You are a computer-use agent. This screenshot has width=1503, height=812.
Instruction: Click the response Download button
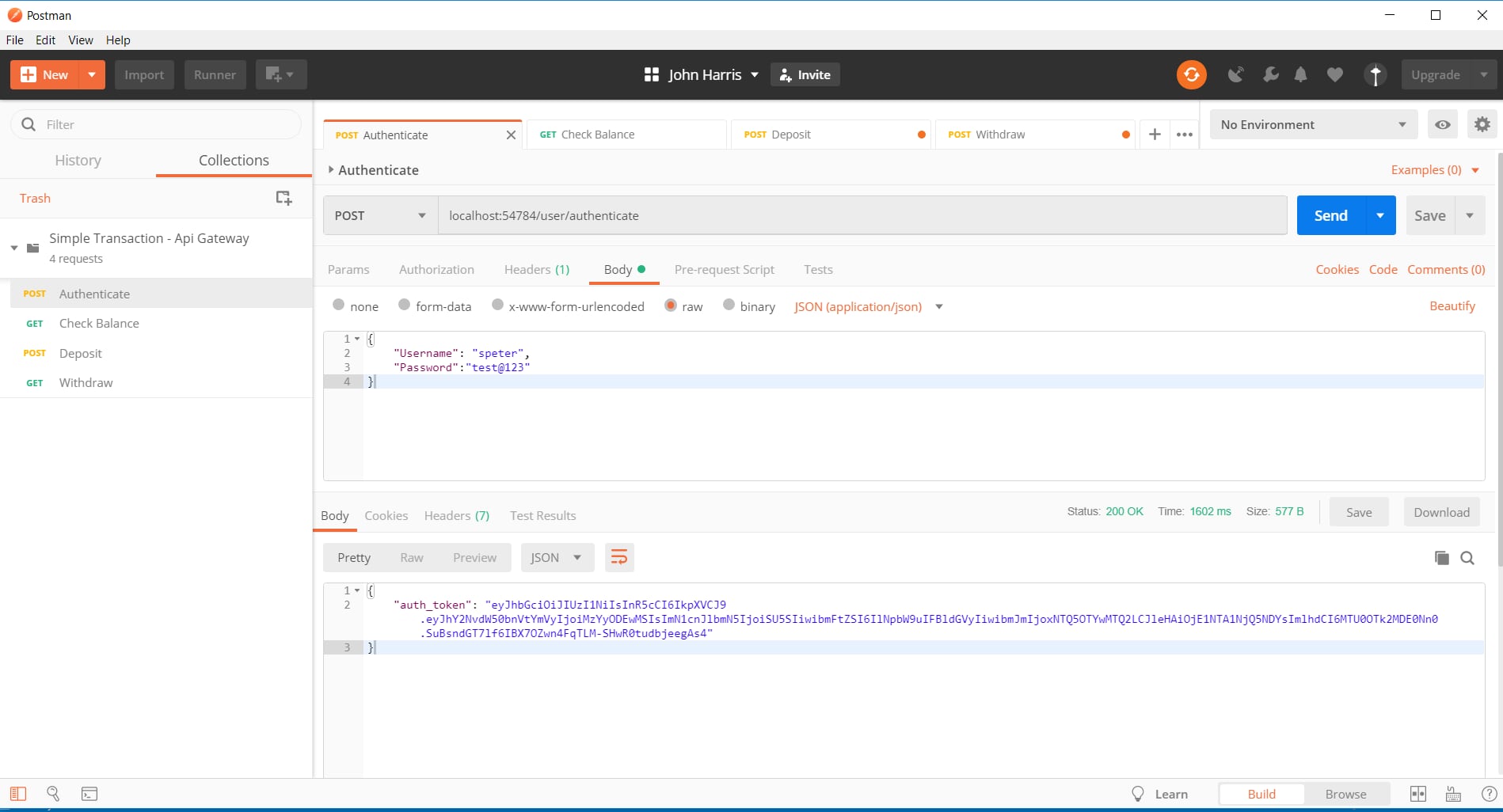pos(1441,512)
